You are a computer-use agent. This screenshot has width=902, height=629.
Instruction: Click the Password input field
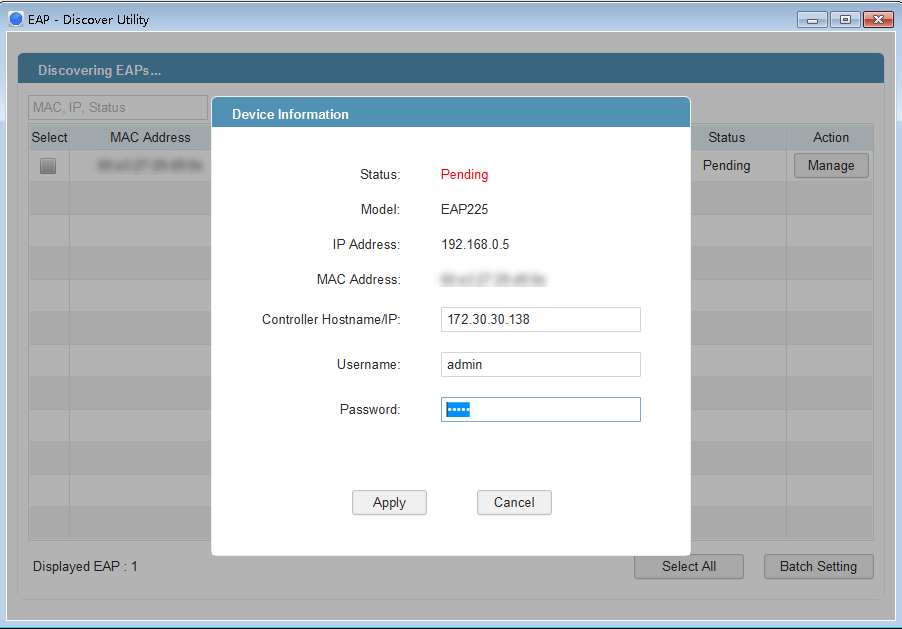pos(540,409)
